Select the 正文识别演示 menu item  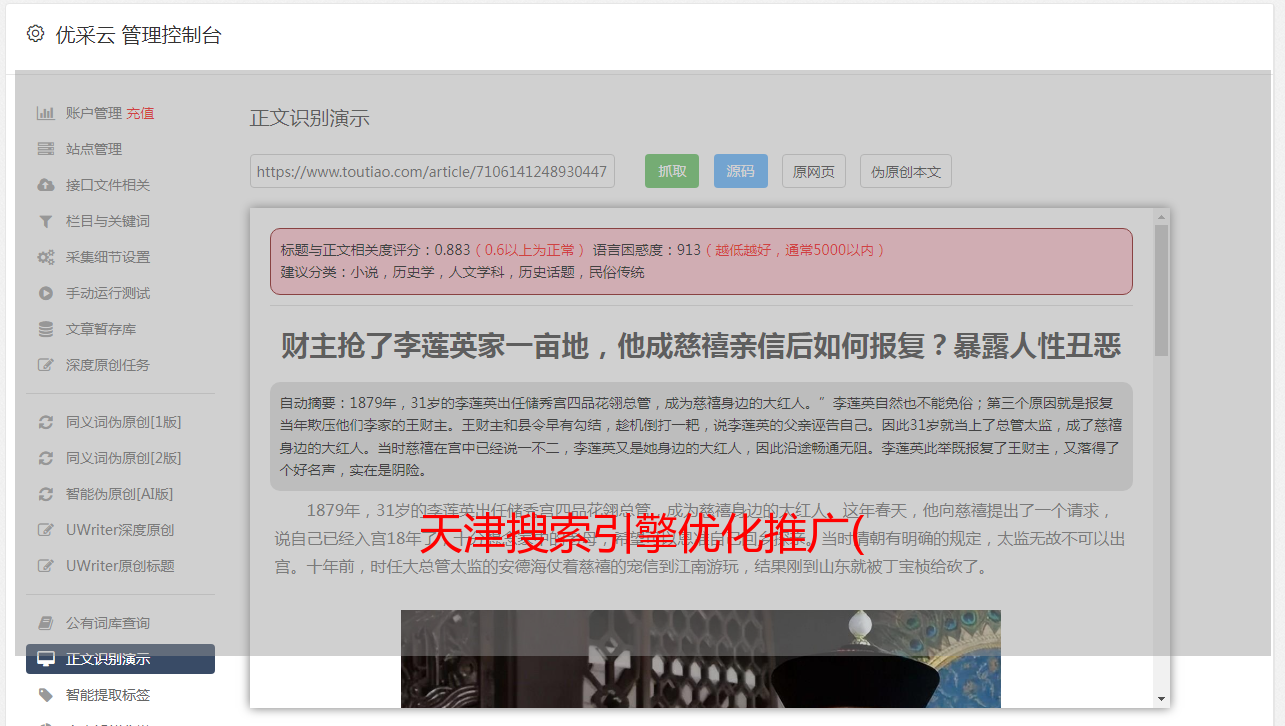pos(120,659)
